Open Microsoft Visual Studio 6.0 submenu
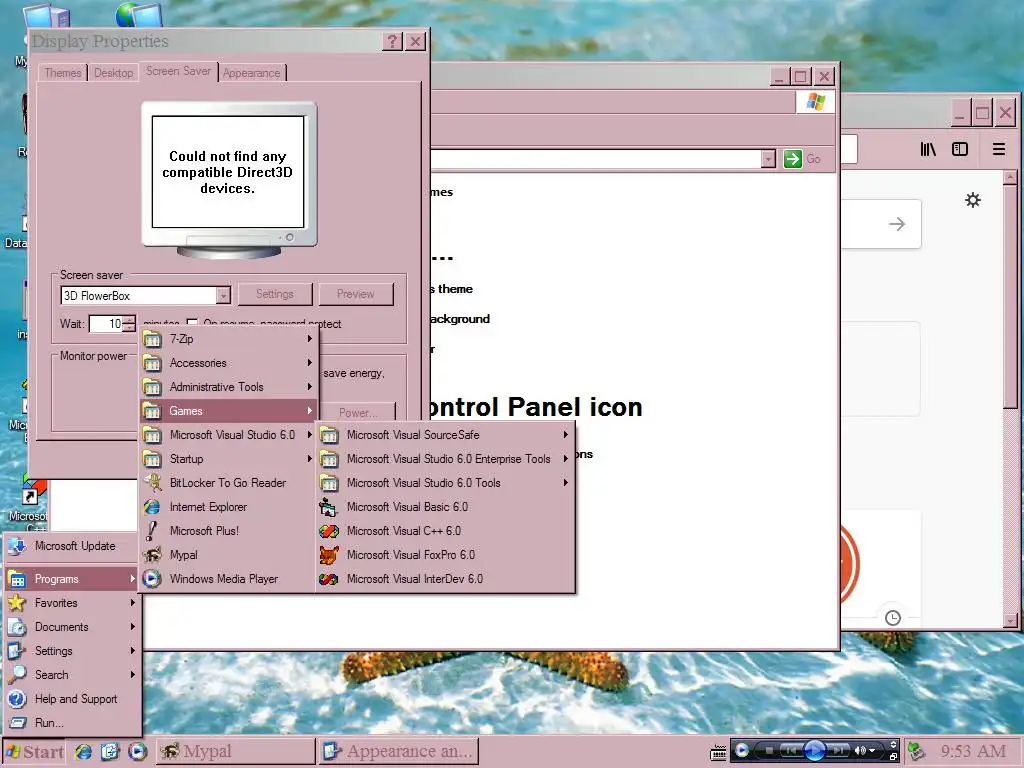 [x=228, y=435]
